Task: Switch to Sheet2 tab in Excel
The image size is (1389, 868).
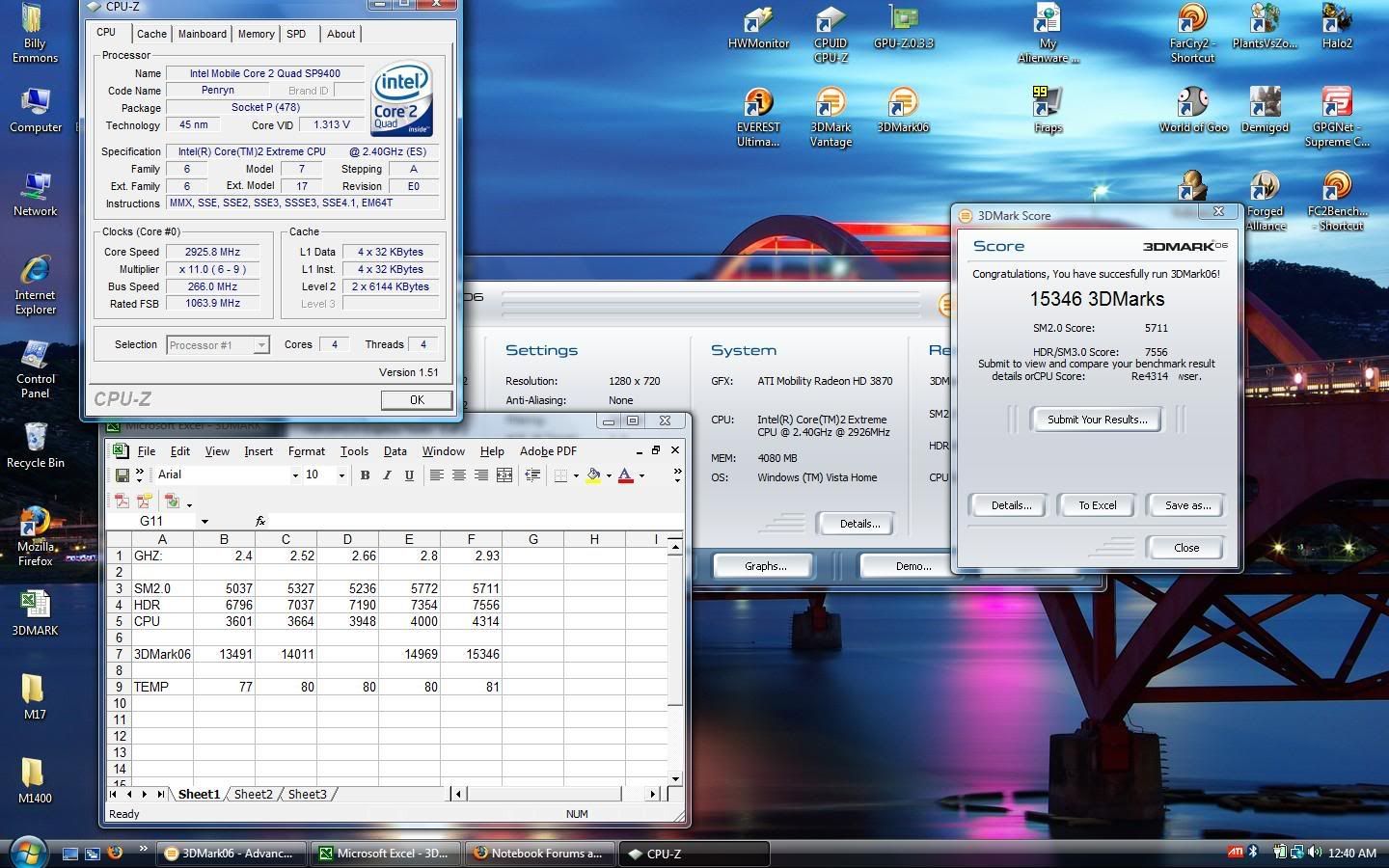Action: coord(254,795)
